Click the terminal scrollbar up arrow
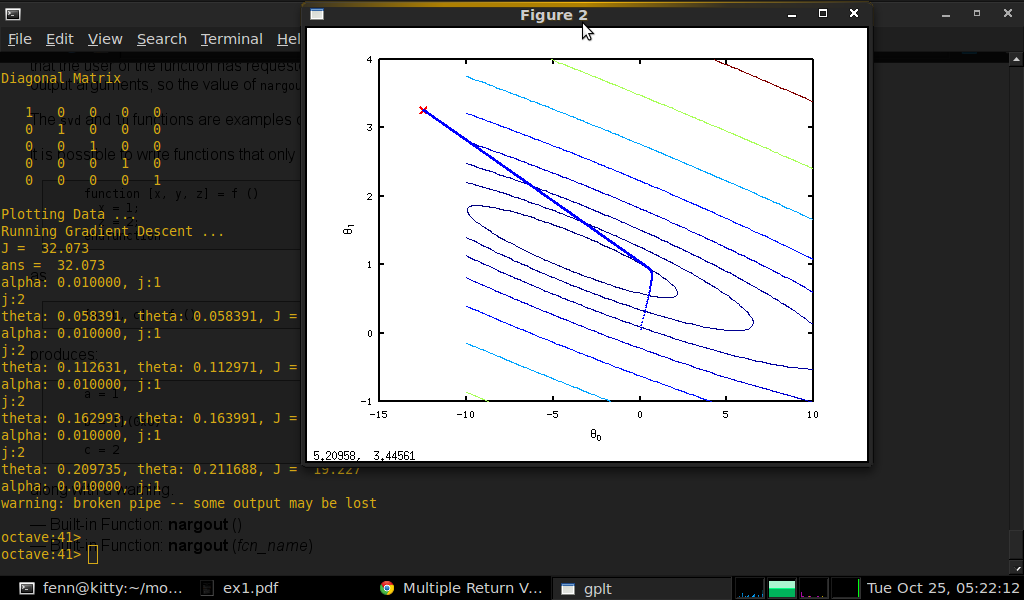 click(1016, 59)
